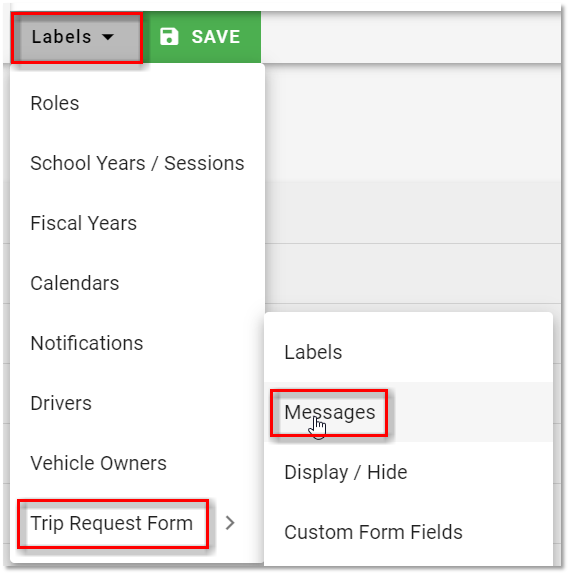Screen dimensions: 570x575
Task: Click the green SAVE button text
Action: (216, 37)
